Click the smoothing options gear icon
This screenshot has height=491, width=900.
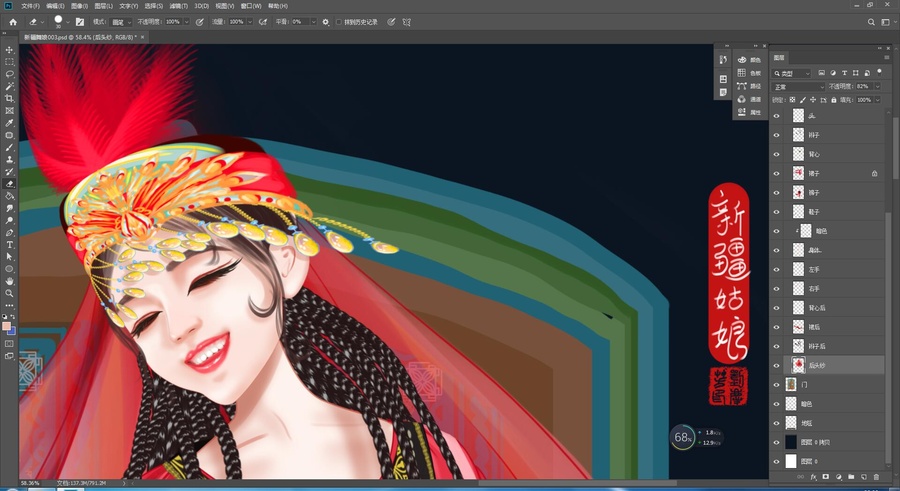tap(325, 22)
